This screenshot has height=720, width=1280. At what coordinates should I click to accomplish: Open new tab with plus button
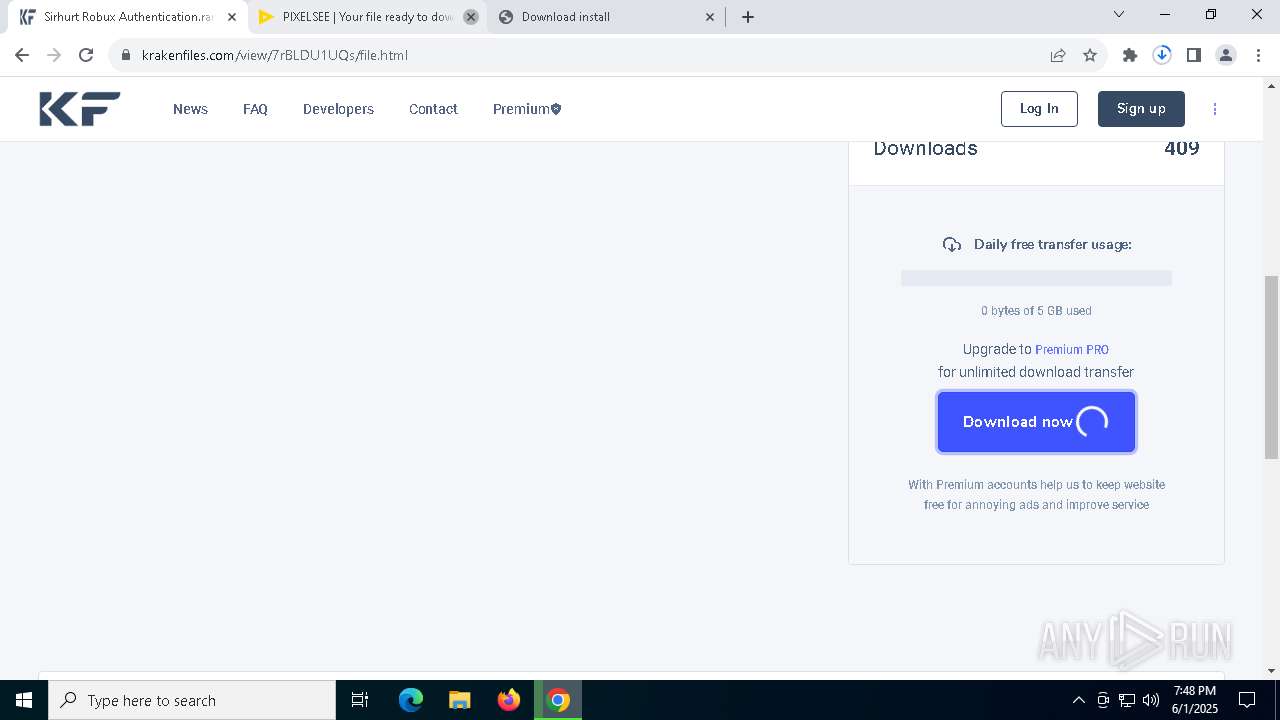click(748, 16)
